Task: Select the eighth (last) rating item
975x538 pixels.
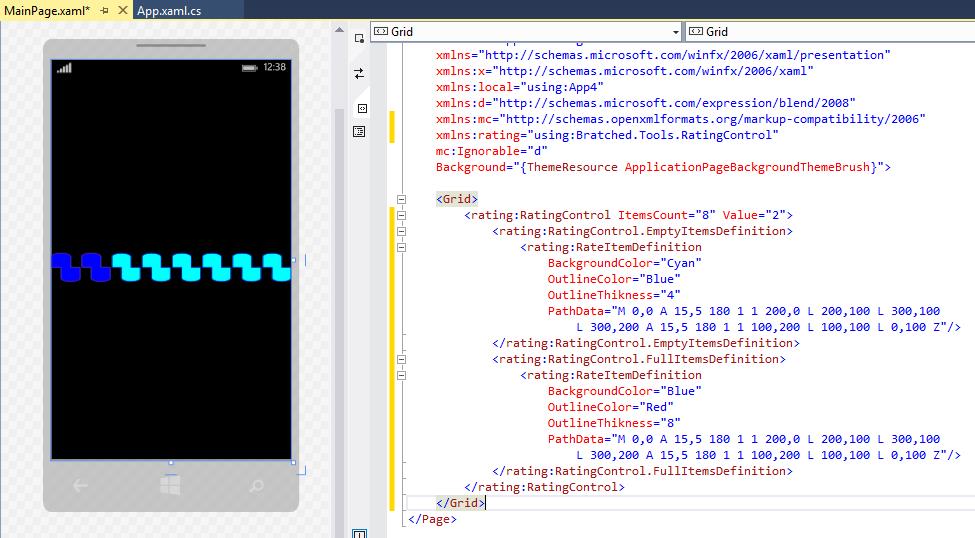Action: coord(277,267)
